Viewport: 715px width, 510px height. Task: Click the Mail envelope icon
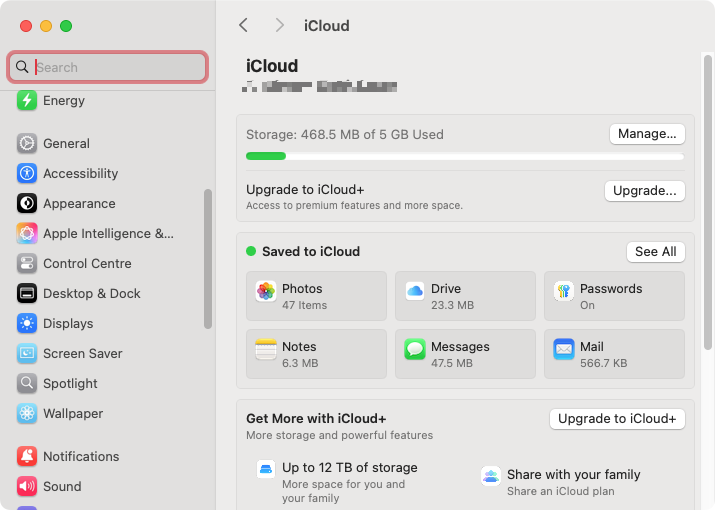pos(564,349)
